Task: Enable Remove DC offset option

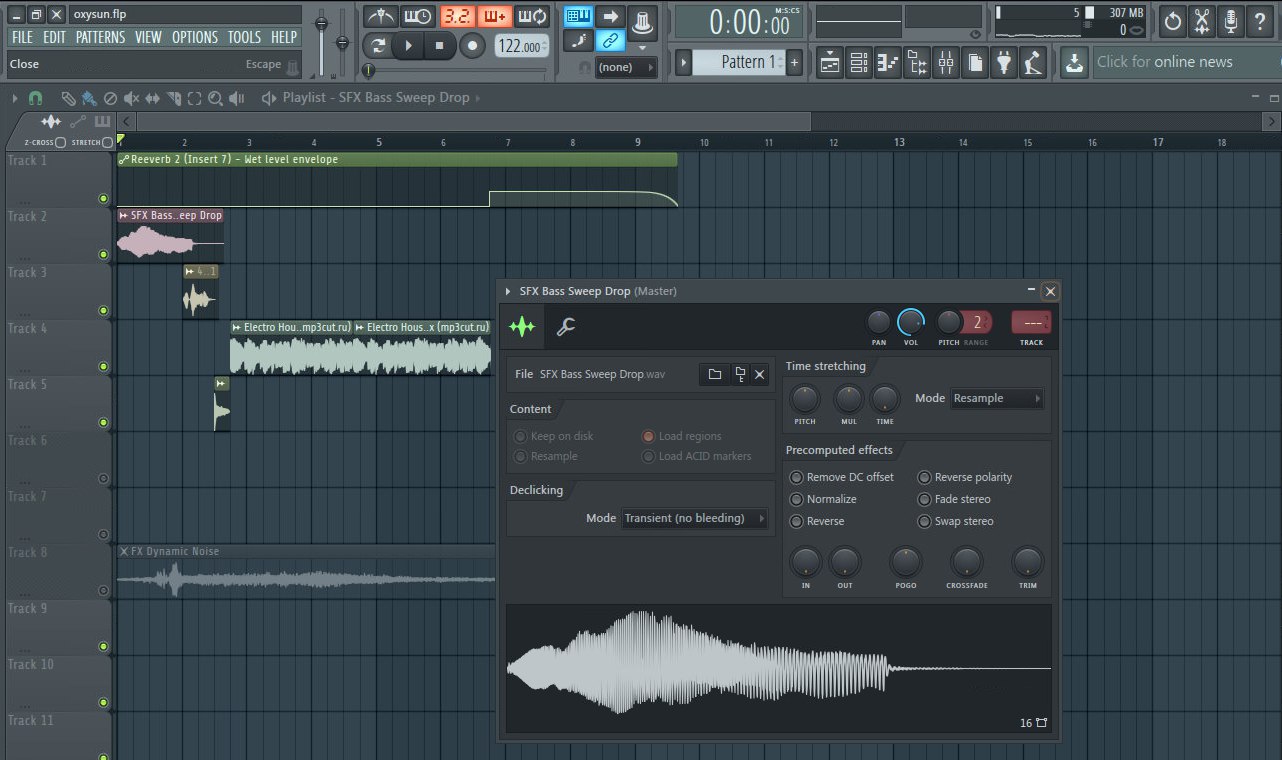Action: tap(797, 477)
